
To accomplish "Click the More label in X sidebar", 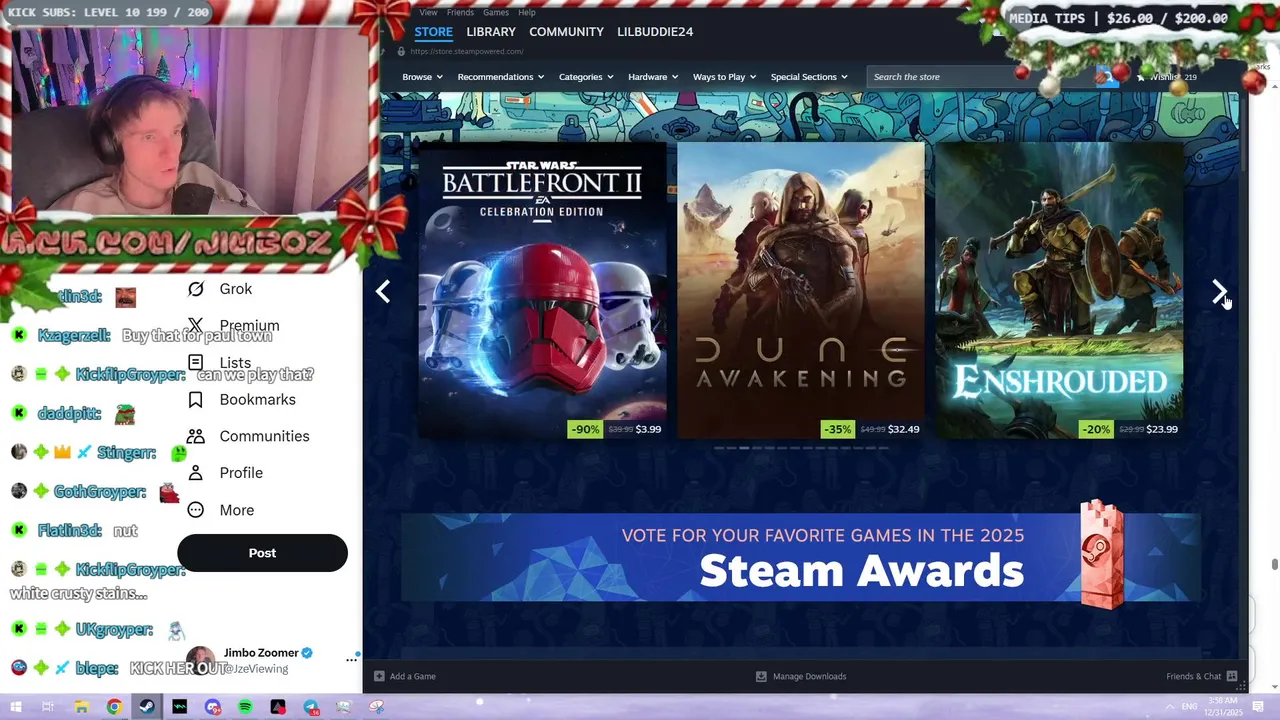I will [x=237, y=510].
